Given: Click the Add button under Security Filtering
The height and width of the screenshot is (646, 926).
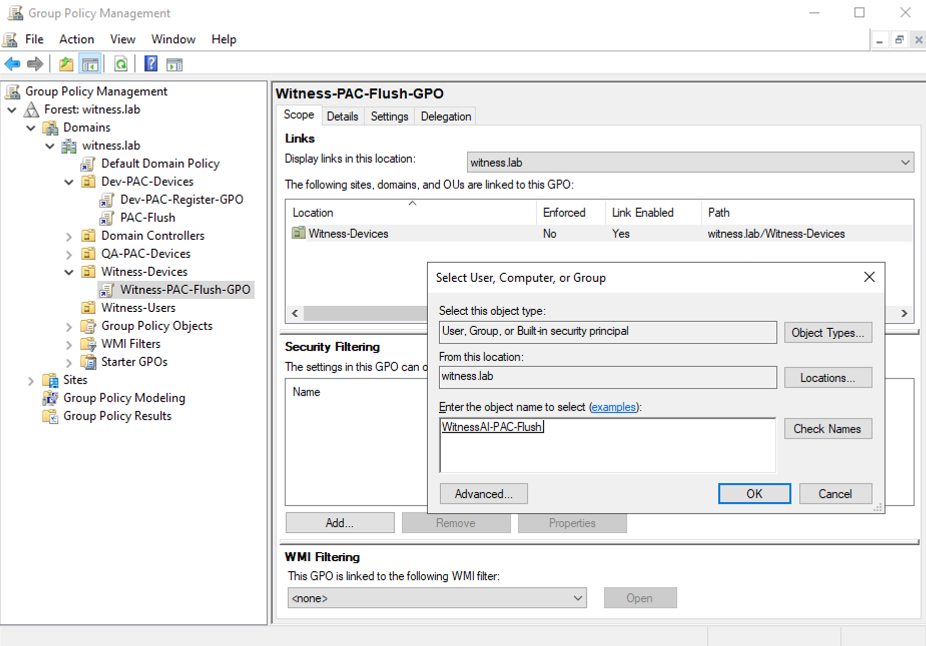Looking at the screenshot, I should pyautogui.click(x=340, y=523).
